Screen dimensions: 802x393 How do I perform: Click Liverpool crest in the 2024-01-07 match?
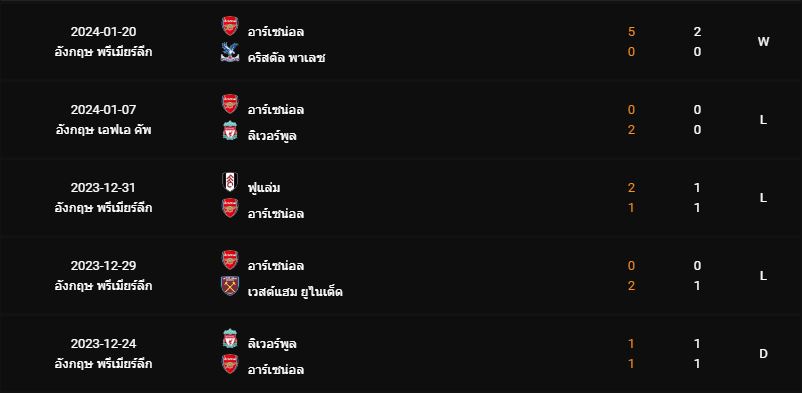coord(230,130)
